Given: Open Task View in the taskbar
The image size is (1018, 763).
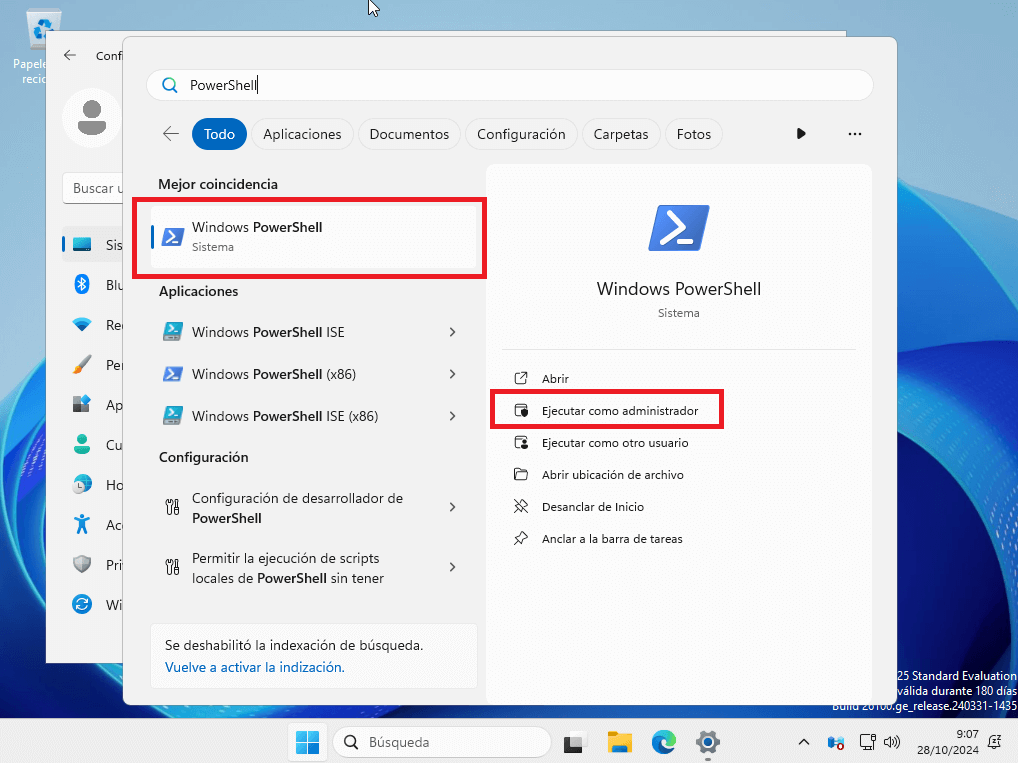Looking at the screenshot, I should point(574,742).
